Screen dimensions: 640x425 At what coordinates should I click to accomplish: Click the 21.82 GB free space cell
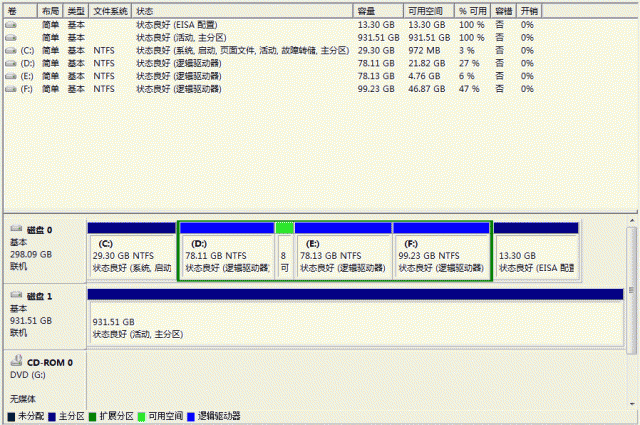point(427,63)
